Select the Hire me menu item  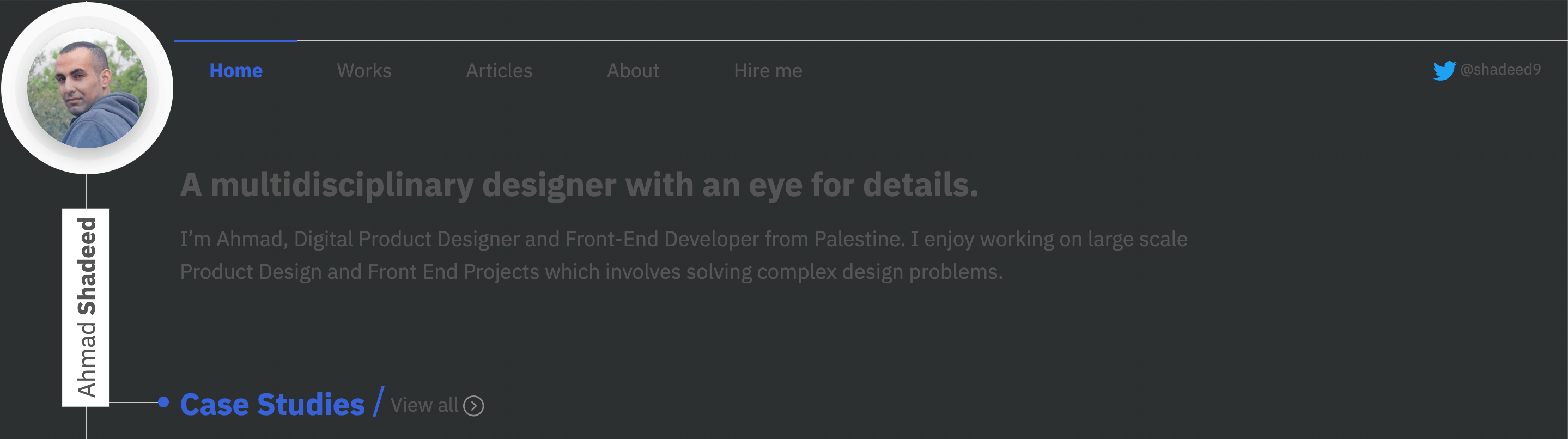[x=768, y=71]
